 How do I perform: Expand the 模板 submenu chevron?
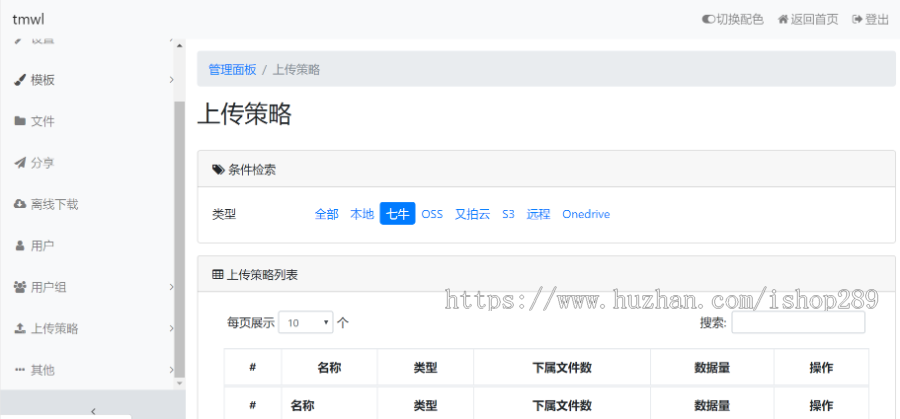[171, 80]
